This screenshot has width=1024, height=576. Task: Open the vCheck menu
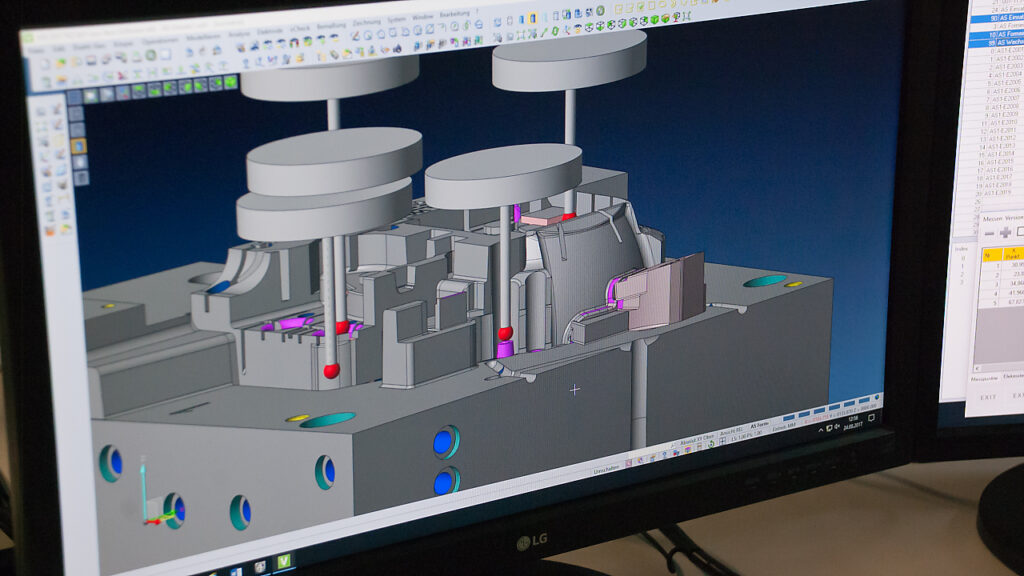(300, 29)
